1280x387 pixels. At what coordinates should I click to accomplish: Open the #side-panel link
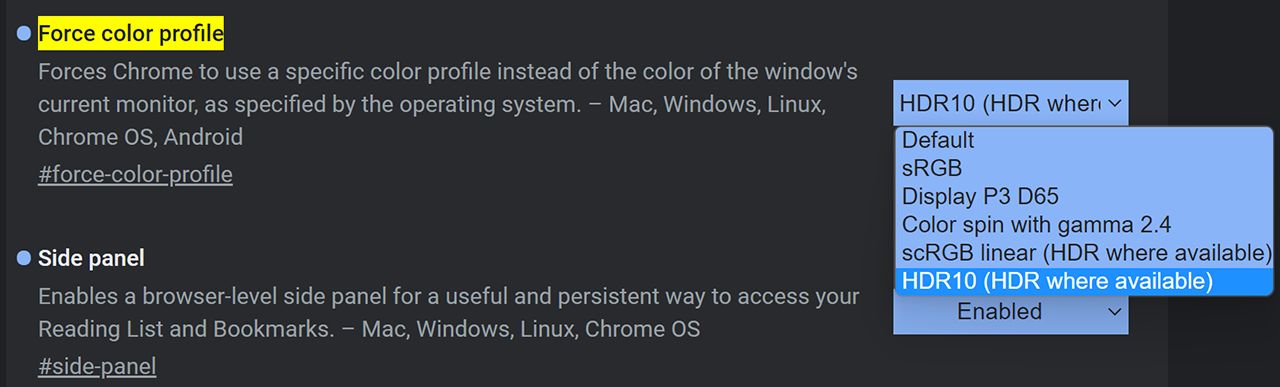(x=97, y=367)
